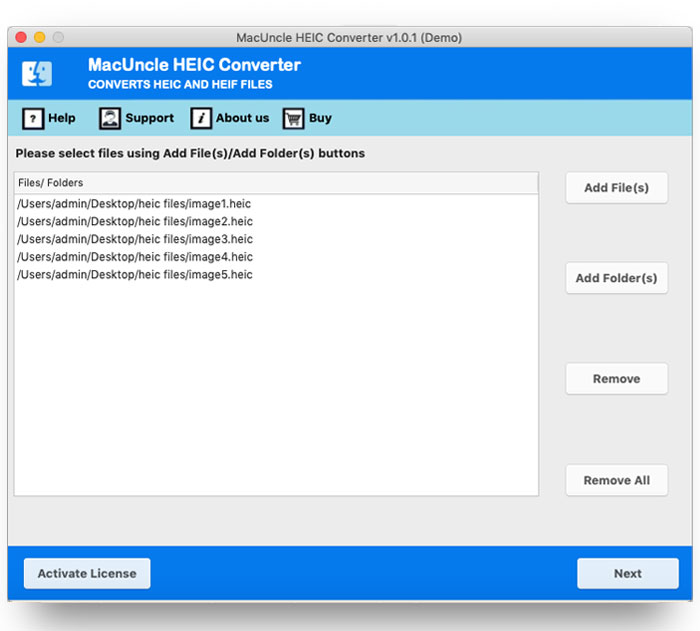Image resolution: width=700 pixels, height=631 pixels.
Task: Select image1.heic in the file list
Action: point(276,204)
